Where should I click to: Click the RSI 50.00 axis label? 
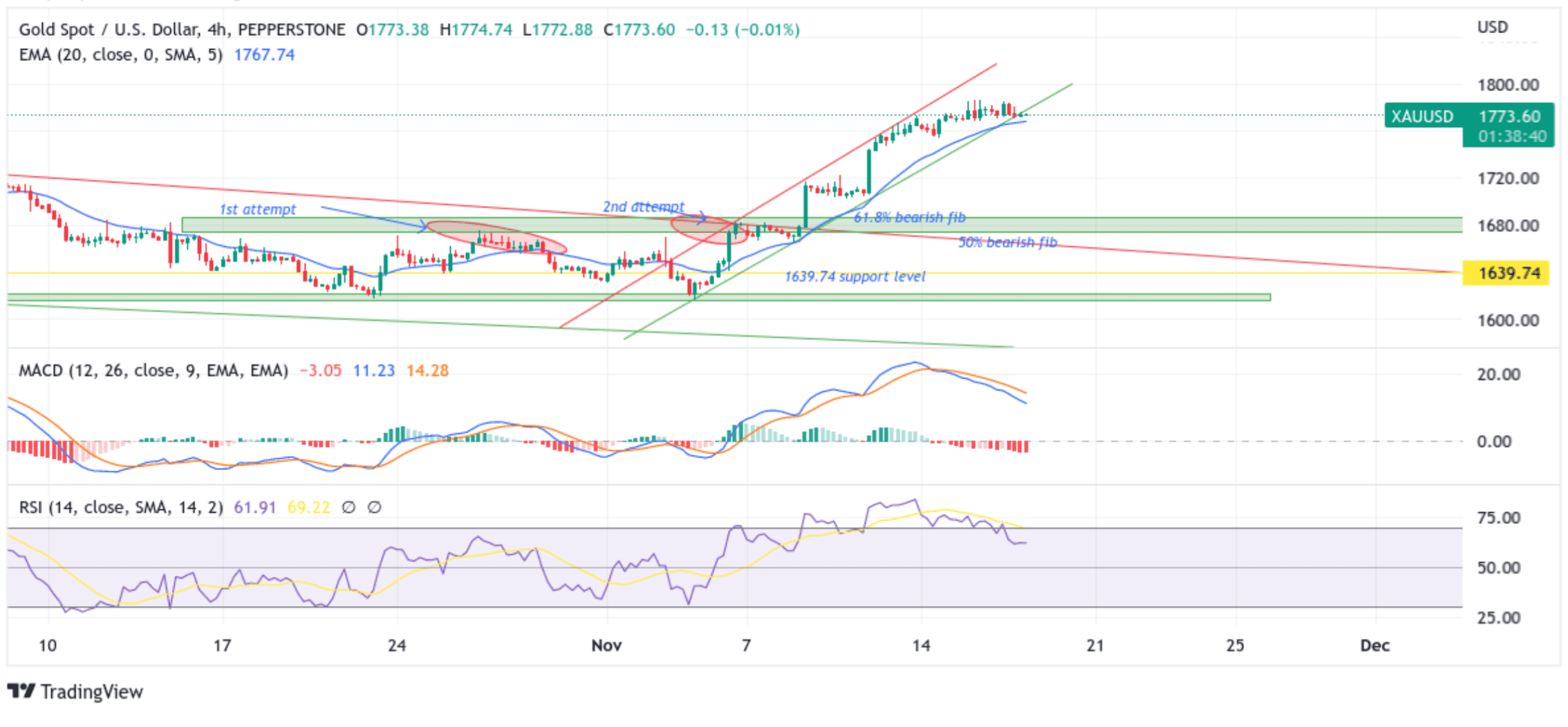[1498, 568]
